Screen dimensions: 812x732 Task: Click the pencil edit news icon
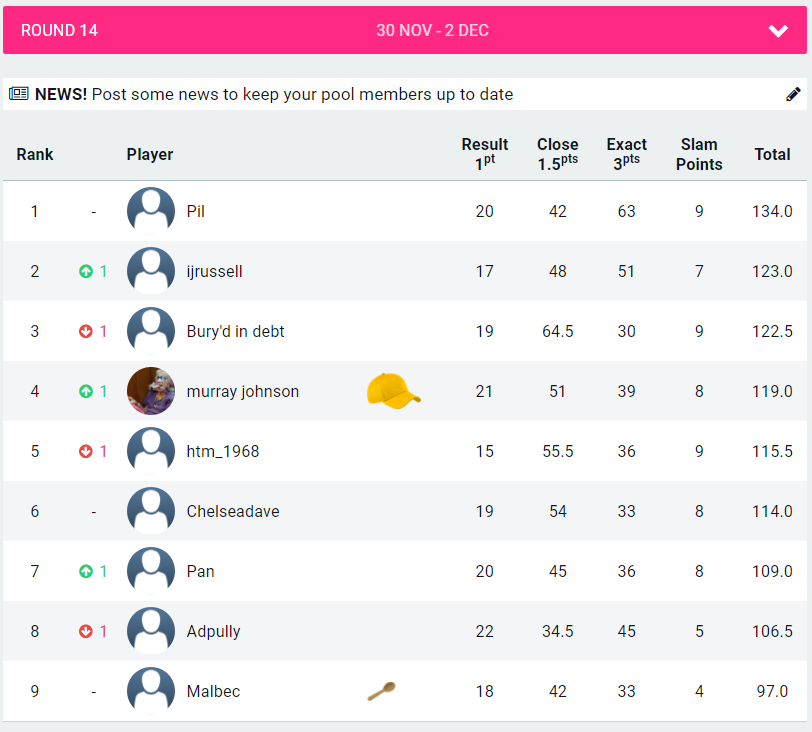pos(793,94)
